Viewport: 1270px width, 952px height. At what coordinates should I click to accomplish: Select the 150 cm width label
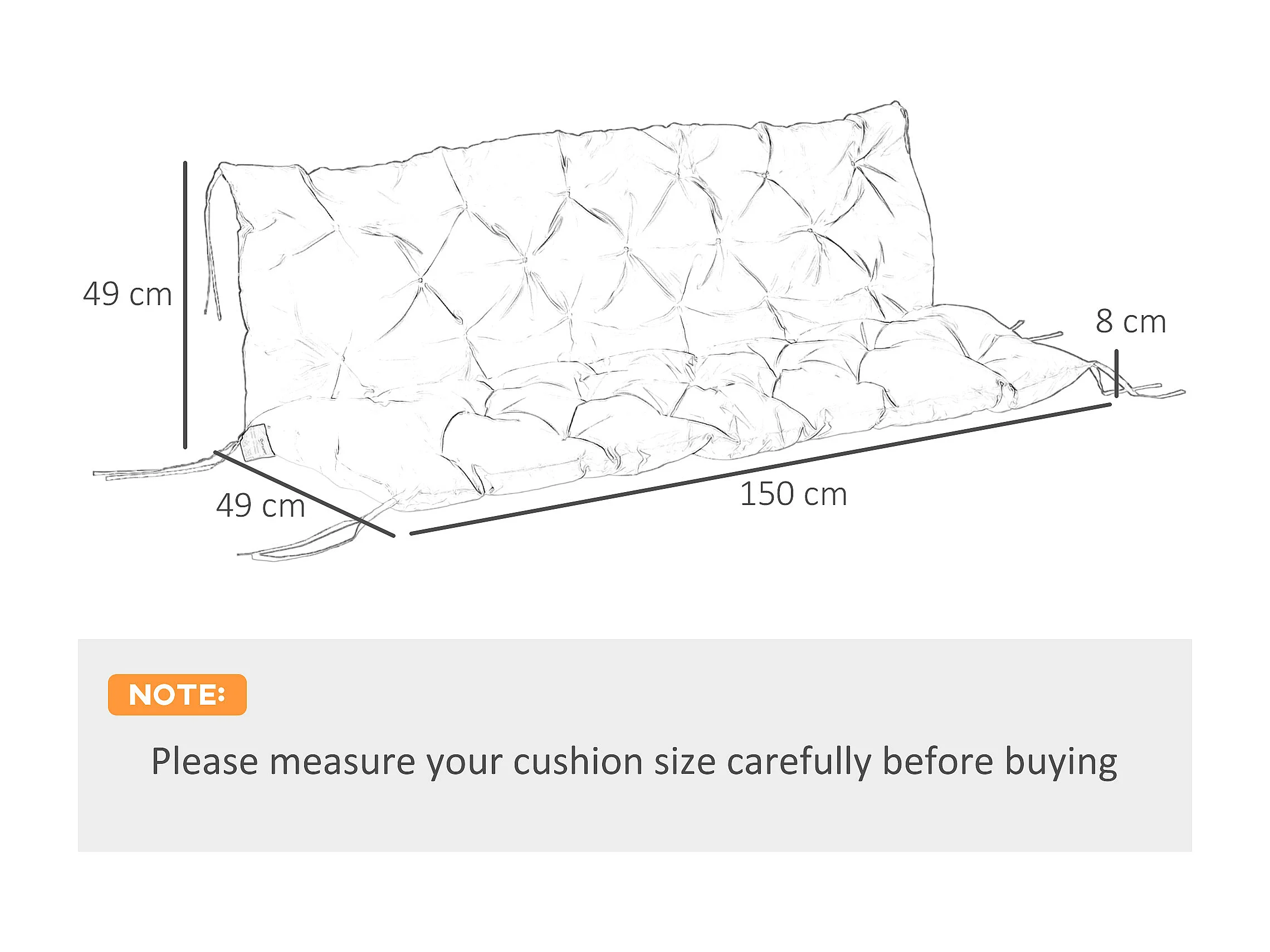point(793,494)
